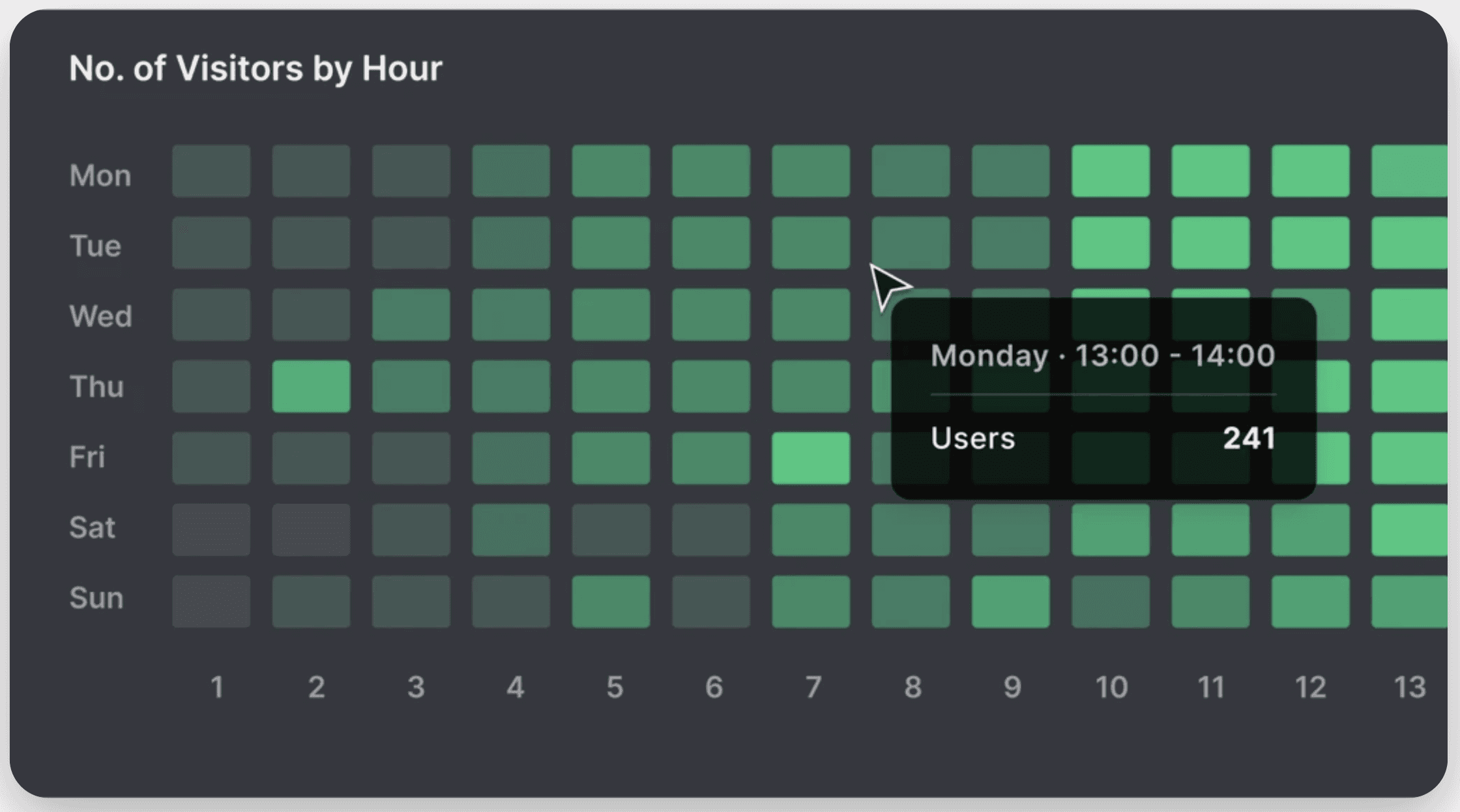Click the bright Friday hour 7 cell
The image size is (1460, 812).
coord(811,458)
